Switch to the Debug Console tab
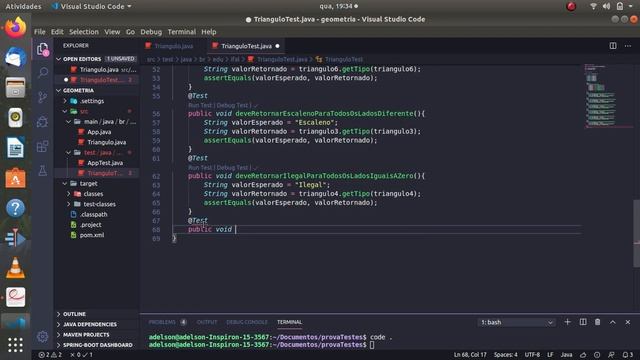The width and height of the screenshot is (640, 360). [x=247, y=322]
